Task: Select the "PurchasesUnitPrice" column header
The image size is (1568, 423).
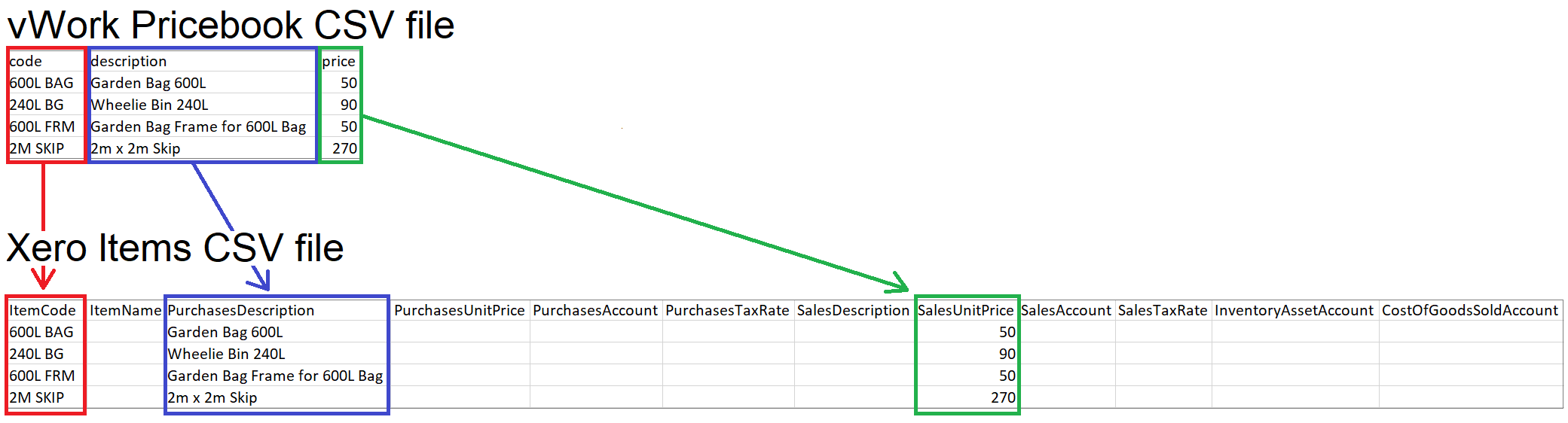Action: (460, 310)
